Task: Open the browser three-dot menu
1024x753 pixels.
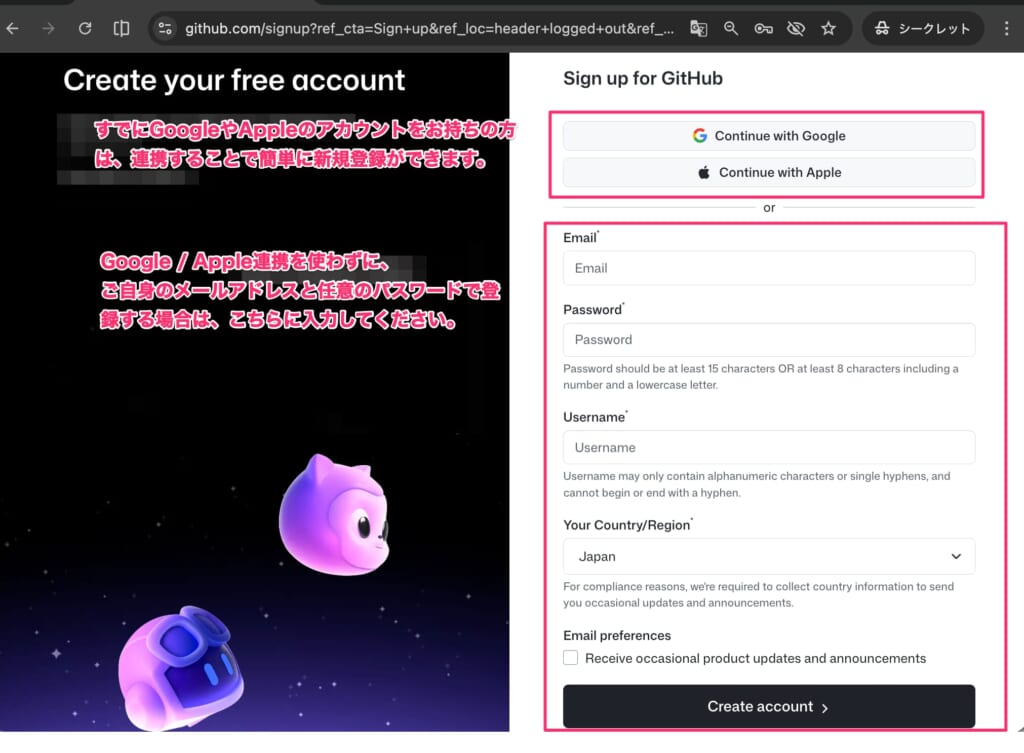Action: pos(1006,28)
